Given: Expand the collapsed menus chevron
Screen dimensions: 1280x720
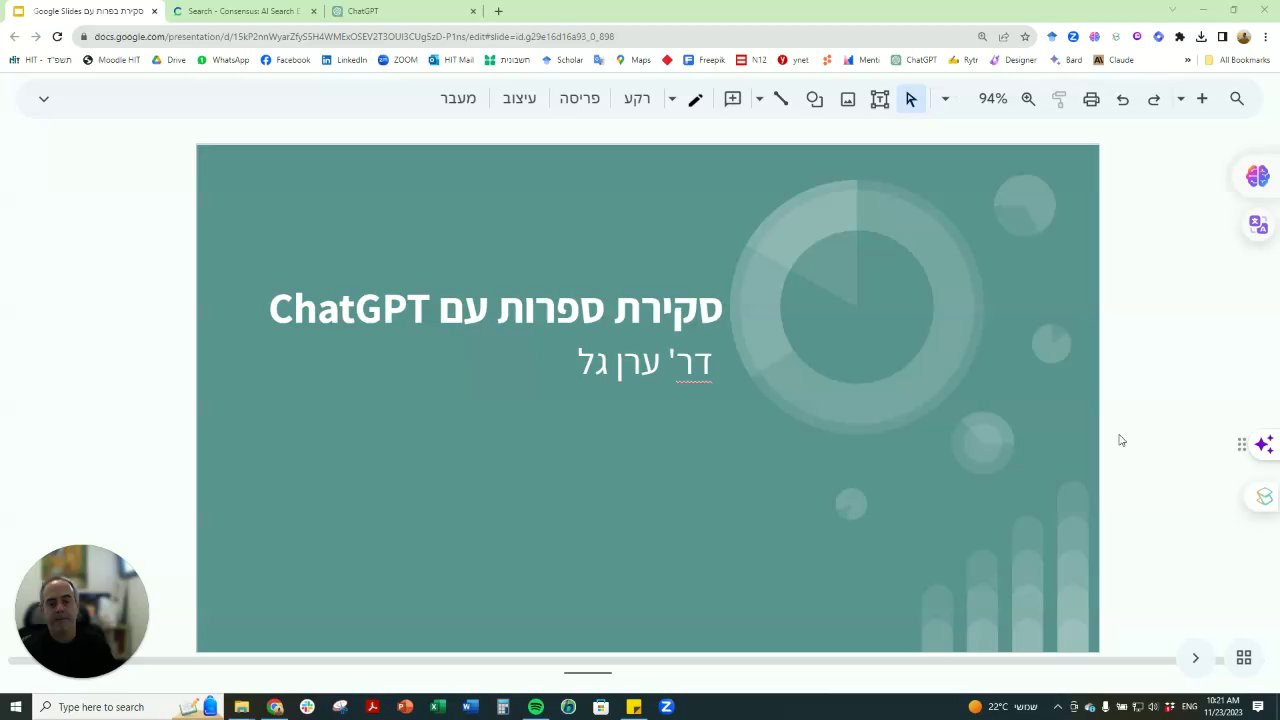Looking at the screenshot, I should point(43,99).
